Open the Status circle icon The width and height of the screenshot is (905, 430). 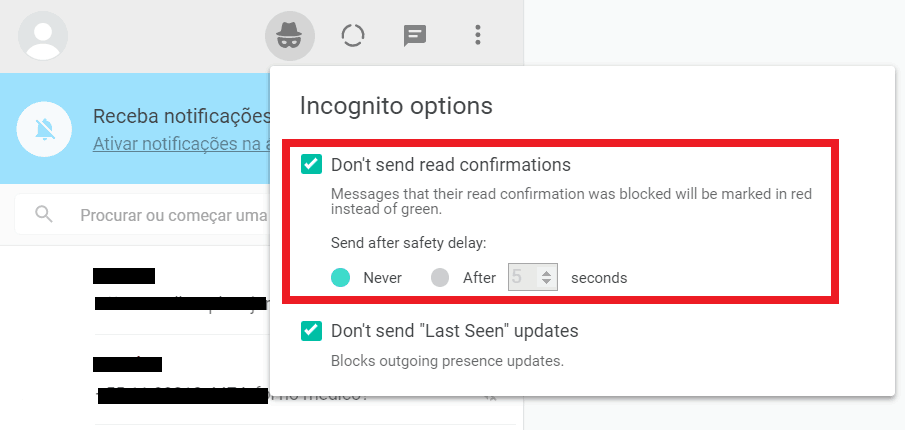pyautogui.click(x=353, y=36)
